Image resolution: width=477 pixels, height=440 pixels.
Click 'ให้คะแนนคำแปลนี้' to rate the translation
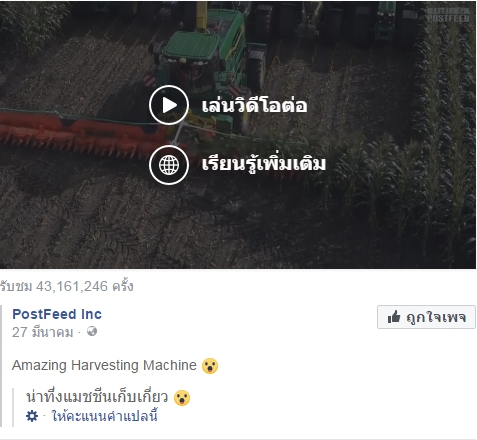pos(104,416)
